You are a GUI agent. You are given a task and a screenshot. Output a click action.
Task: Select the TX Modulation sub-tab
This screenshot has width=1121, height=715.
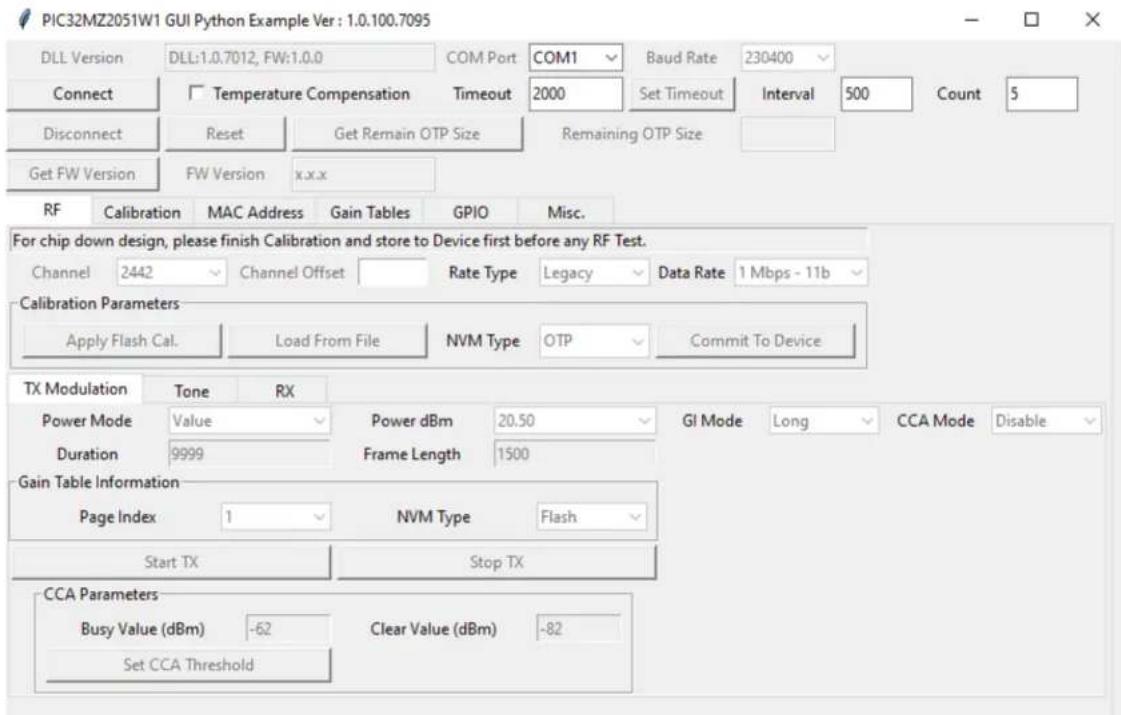coord(76,389)
